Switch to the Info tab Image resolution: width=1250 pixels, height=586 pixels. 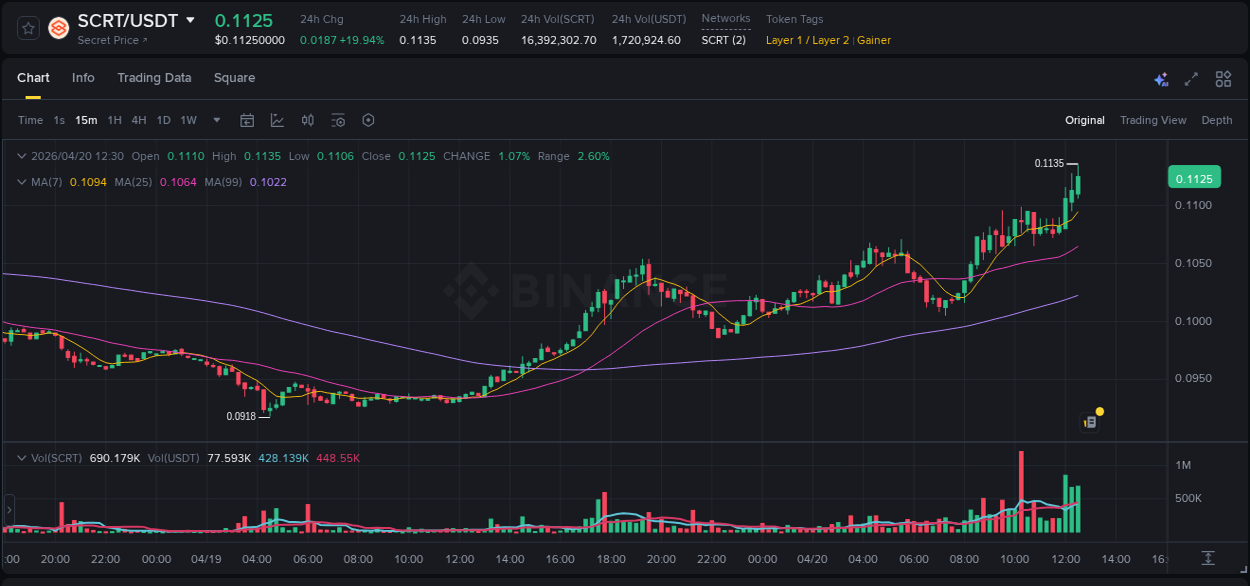pyautogui.click(x=83, y=77)
